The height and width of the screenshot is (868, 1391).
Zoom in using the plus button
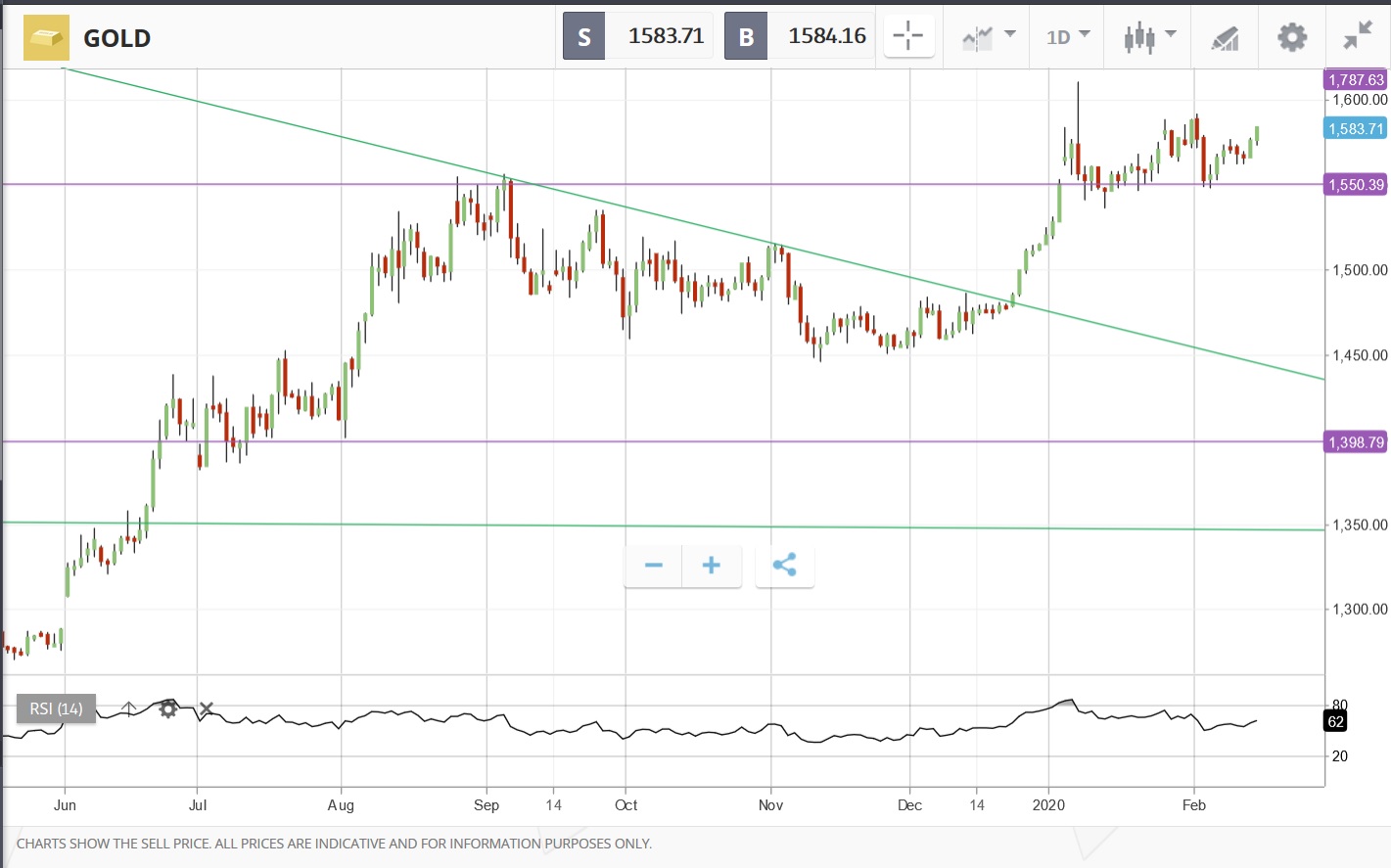tap(711, 566)
